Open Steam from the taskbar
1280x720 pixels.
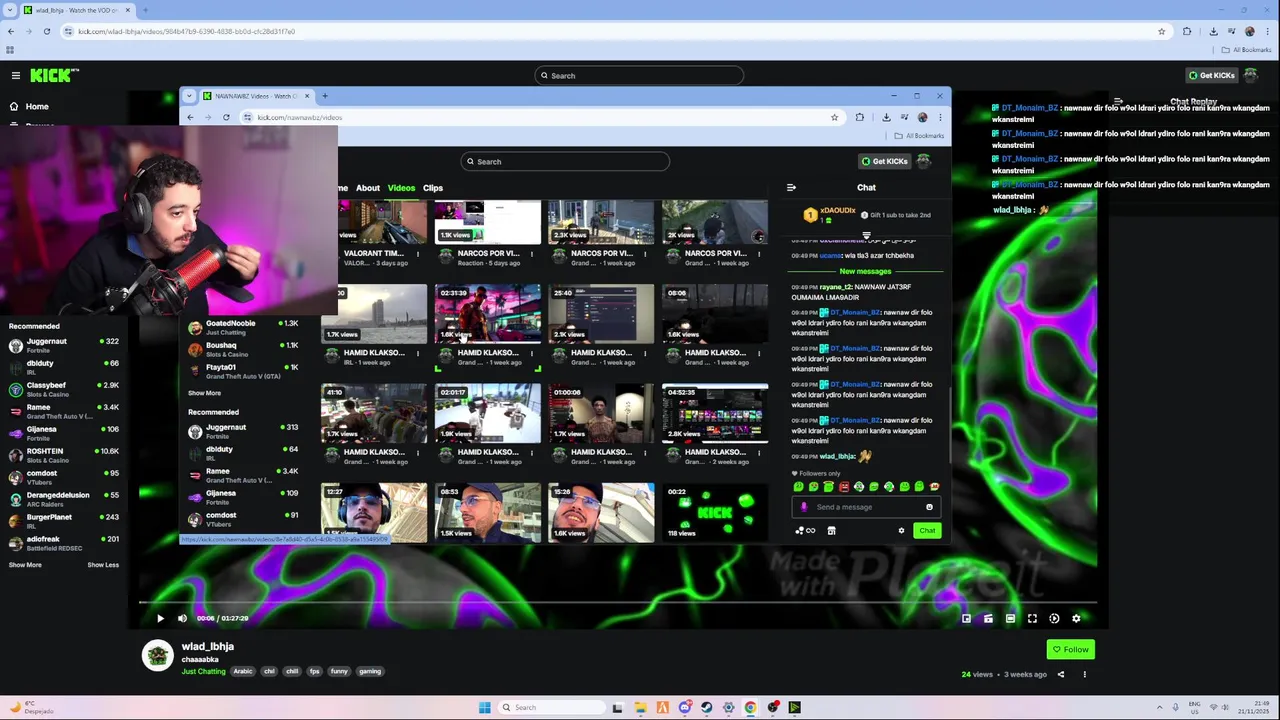click(x=706, y=707)
